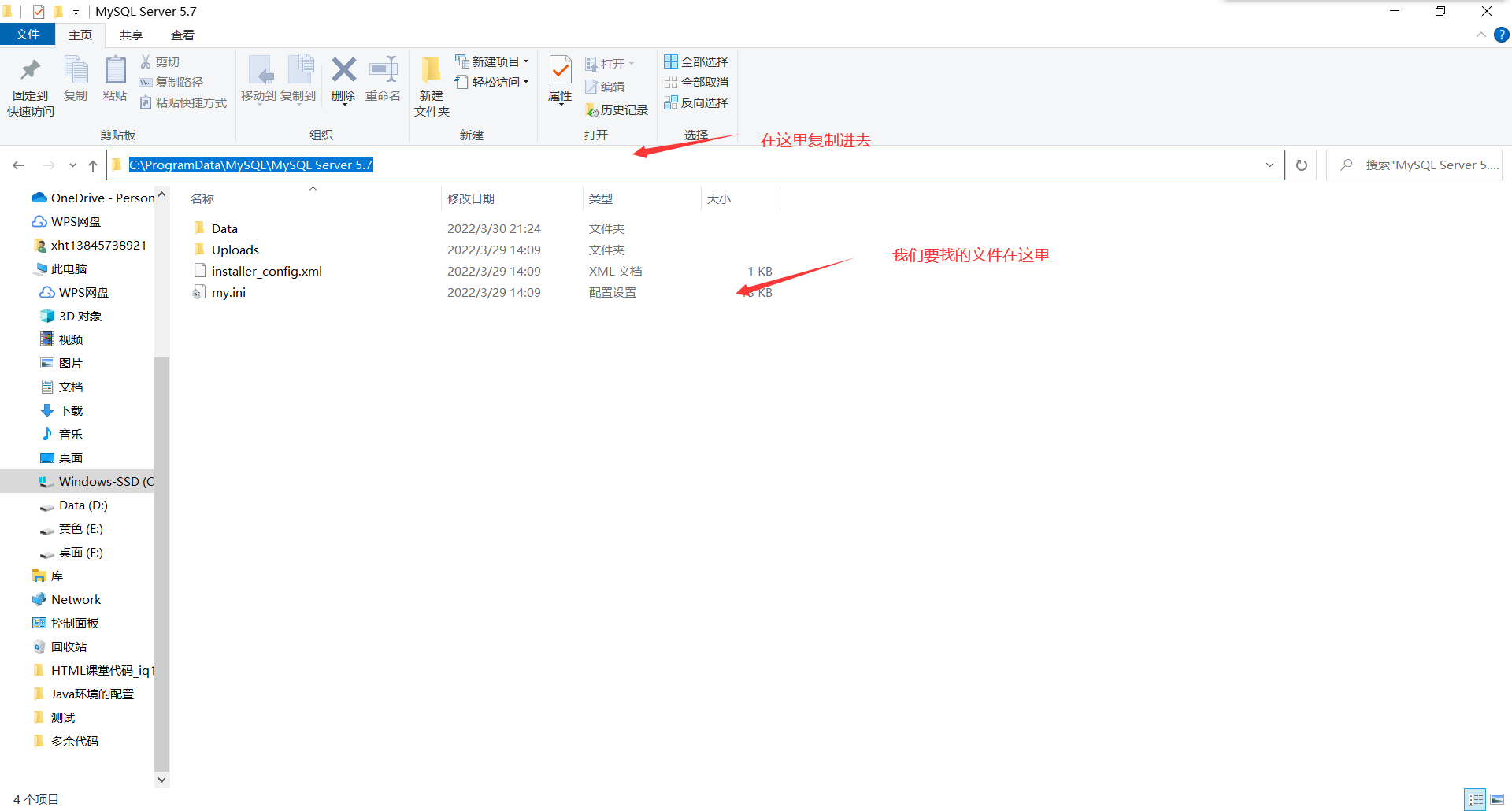This screenshot has width=1512, height=811.
Task: Click the History ribbon button
Action: click(x=617, y=109)
